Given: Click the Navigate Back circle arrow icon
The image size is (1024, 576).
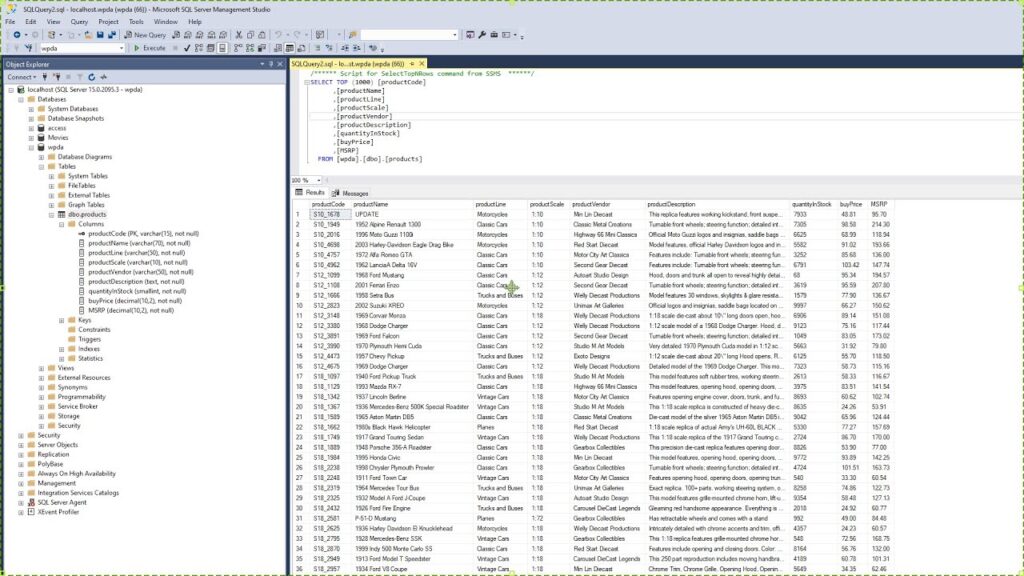Looking at the screenshot, I should click(x=17, y=35).
